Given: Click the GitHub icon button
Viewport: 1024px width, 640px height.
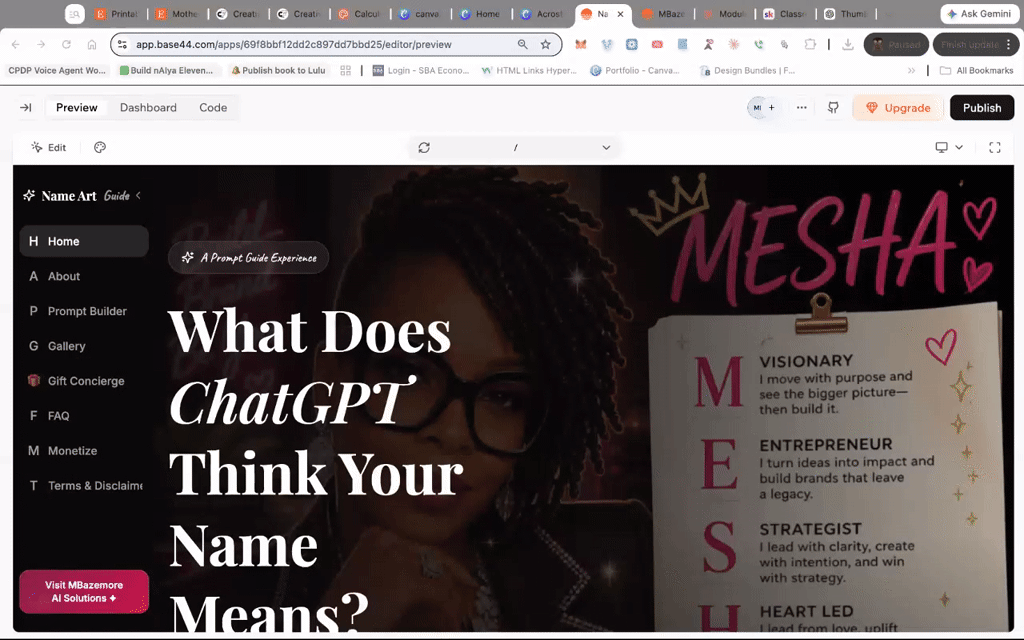Looking at the screenshot, I should click(x=833, y=108).
